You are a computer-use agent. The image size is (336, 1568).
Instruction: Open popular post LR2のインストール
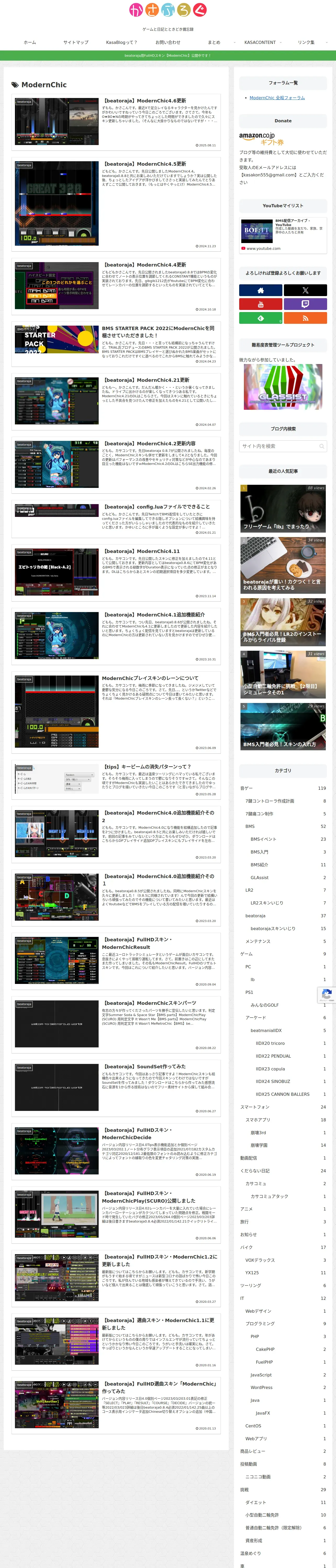283,621
